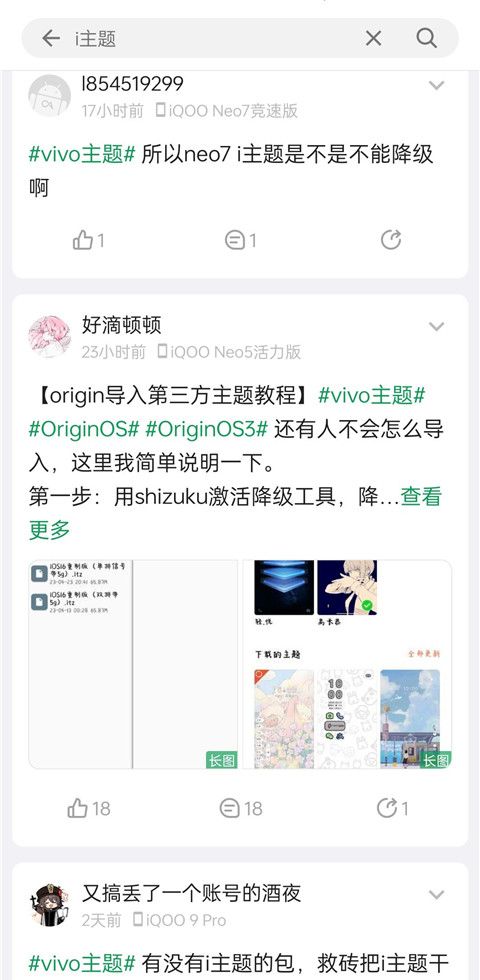Share the 好滴顿顿 tutorial post

tap(392, 808)
